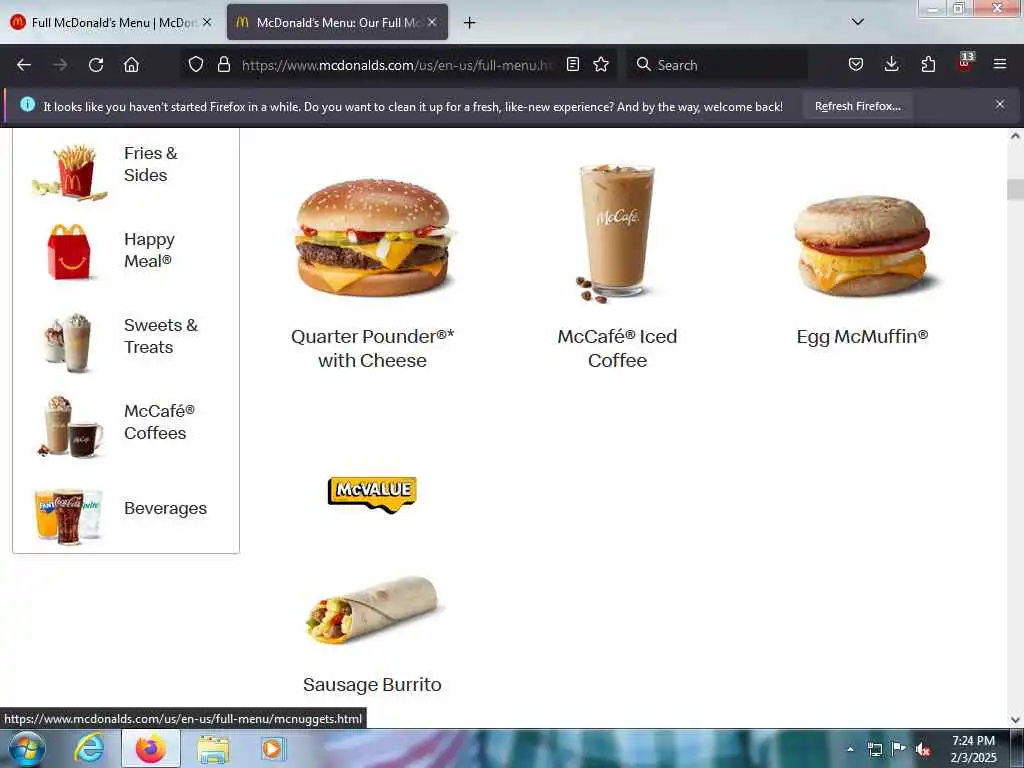Go back to the previous page
Viewport: 1024px width, 768px height.
pos(24,65)
